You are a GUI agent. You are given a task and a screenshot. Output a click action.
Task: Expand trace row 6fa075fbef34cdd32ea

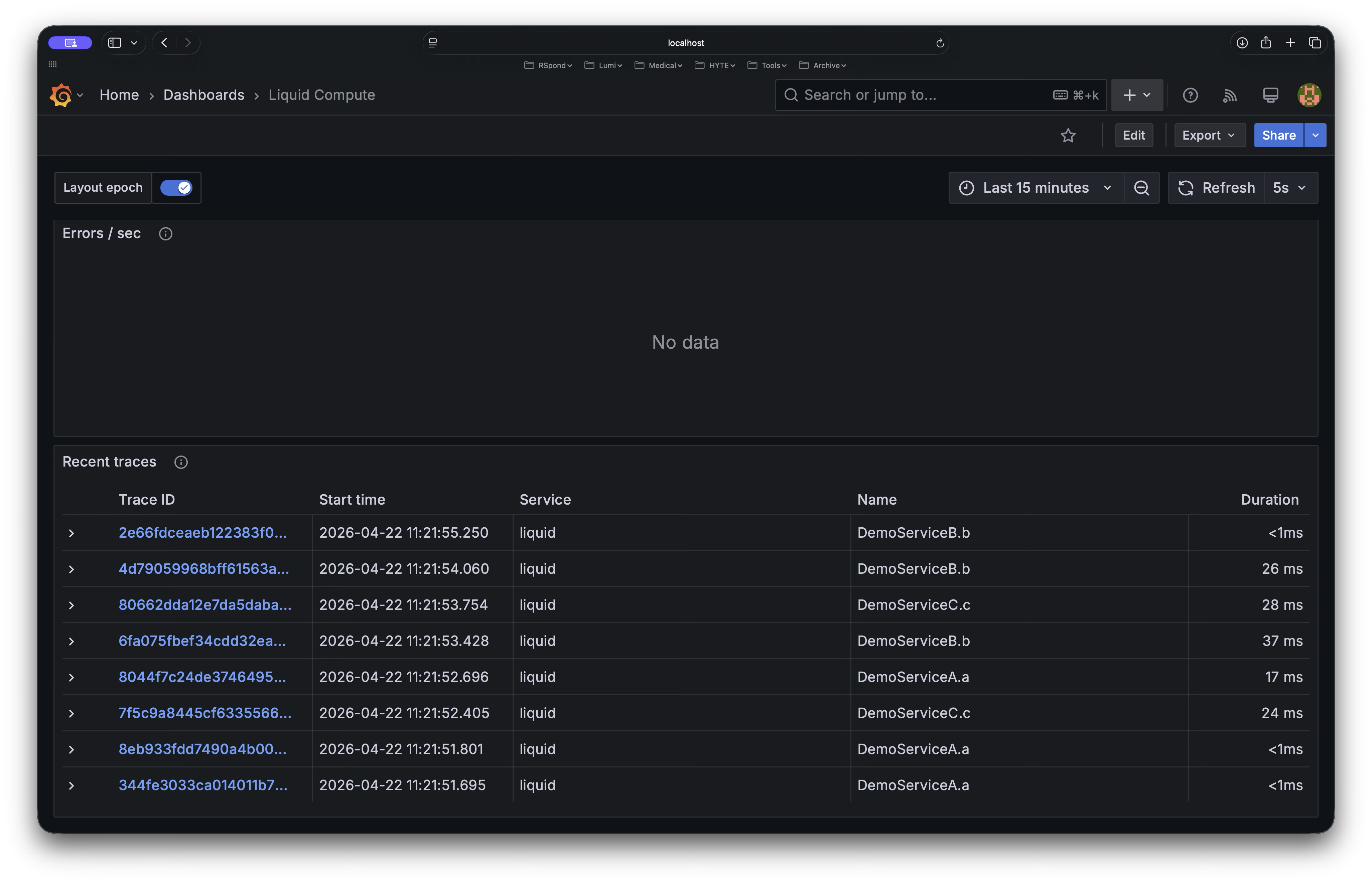71,642
